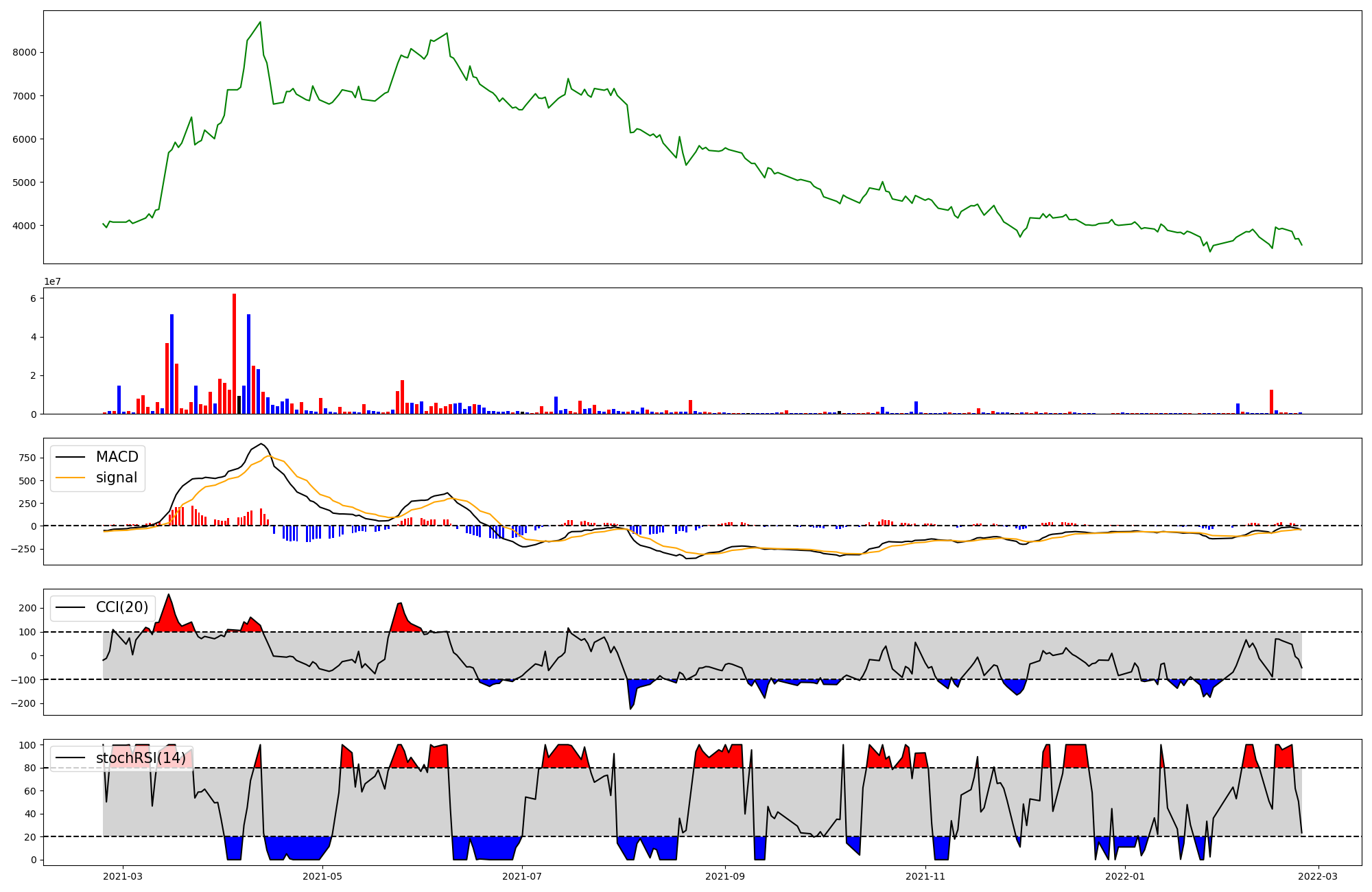
Task: Click the 80 tick on stochRSI axis
Action: coord(29,768)
